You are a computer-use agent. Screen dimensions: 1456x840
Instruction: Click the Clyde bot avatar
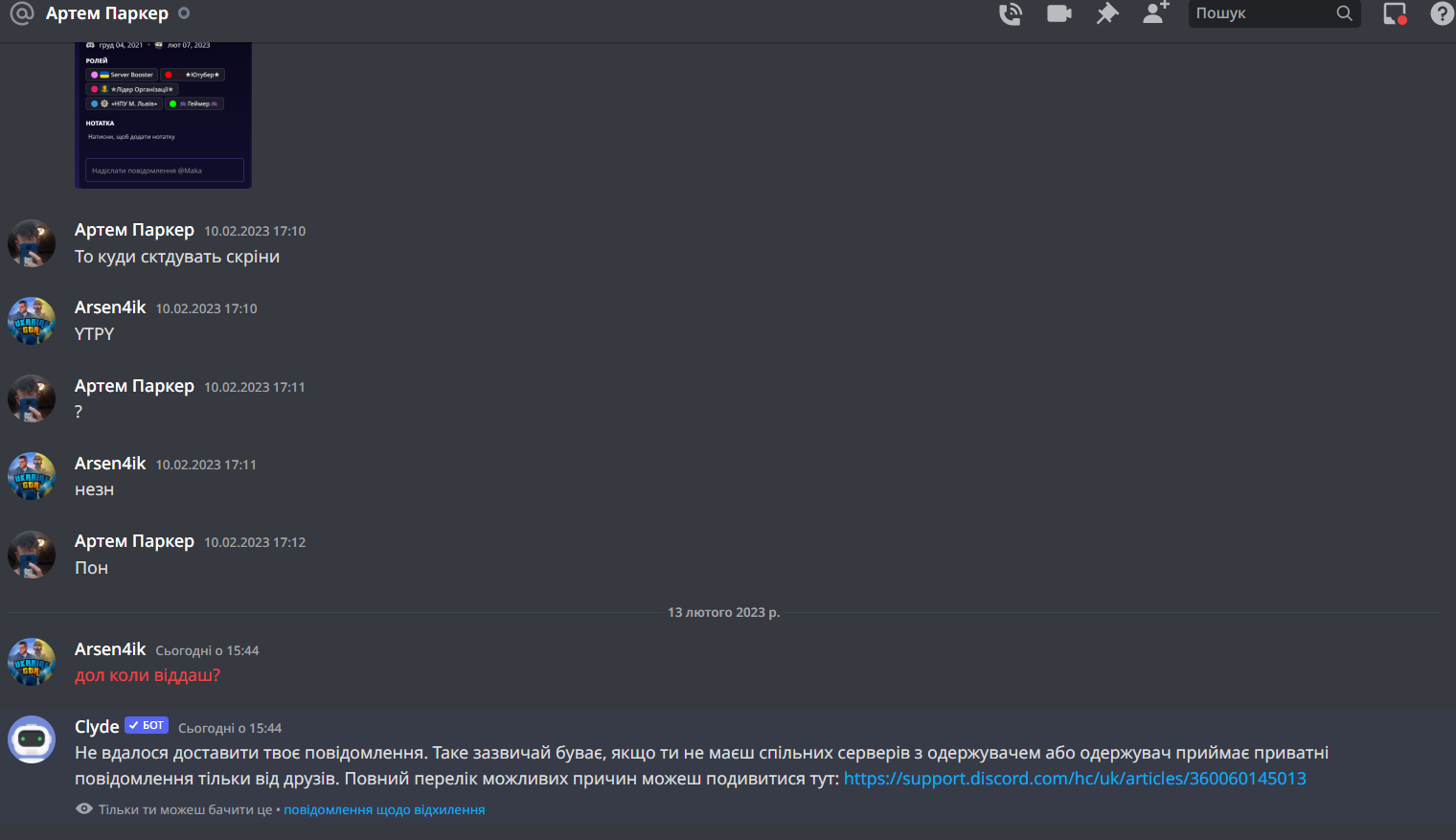pyautogui.click(x=32, y=739)
